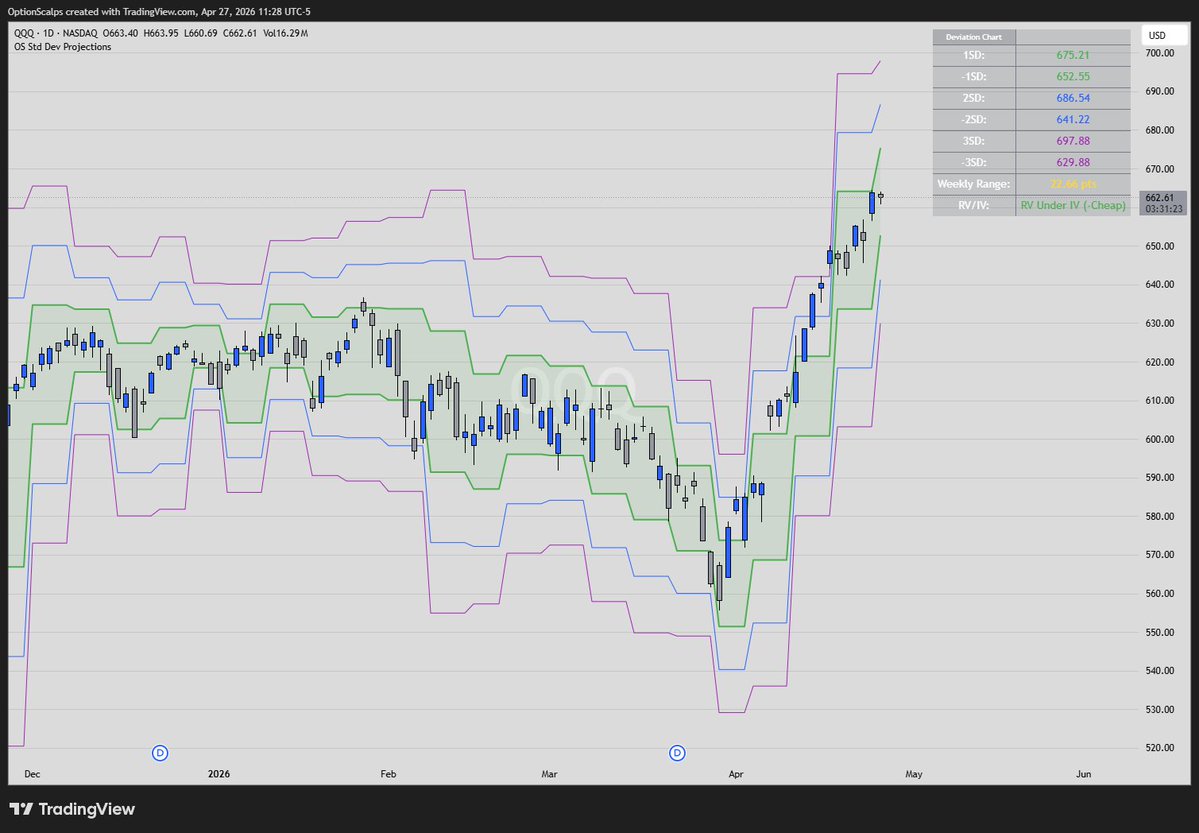Click the "2026" label on the time axis
This screenshot has height=833, width=1199.
(x=218, y=773)
